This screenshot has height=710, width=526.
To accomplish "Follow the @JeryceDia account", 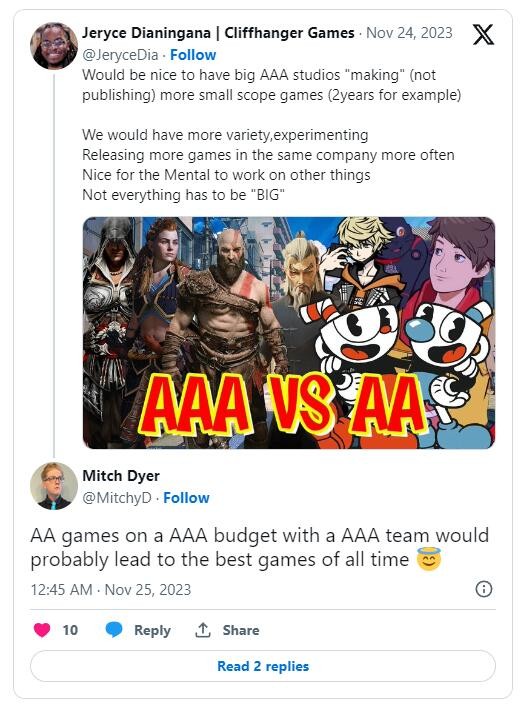I will tap(193, 55).
